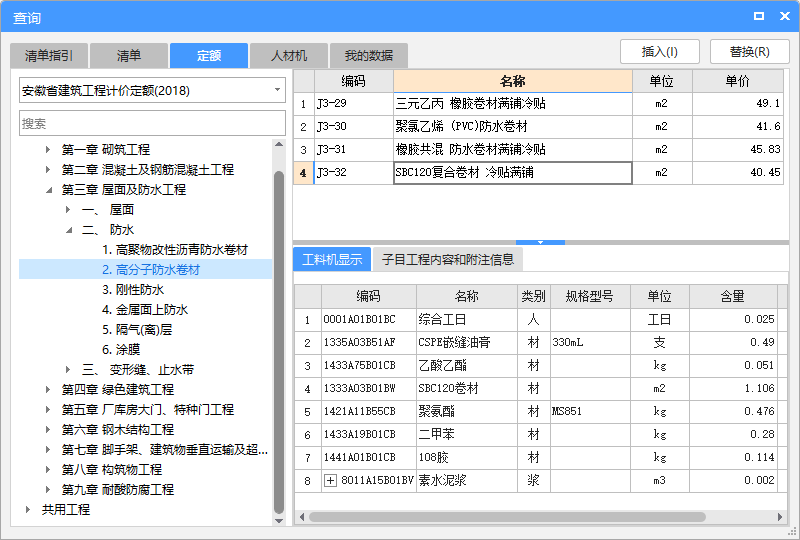The image size is (800, 540).
Task: Switch to the 清单指引 tab
Action: (49, 56)
